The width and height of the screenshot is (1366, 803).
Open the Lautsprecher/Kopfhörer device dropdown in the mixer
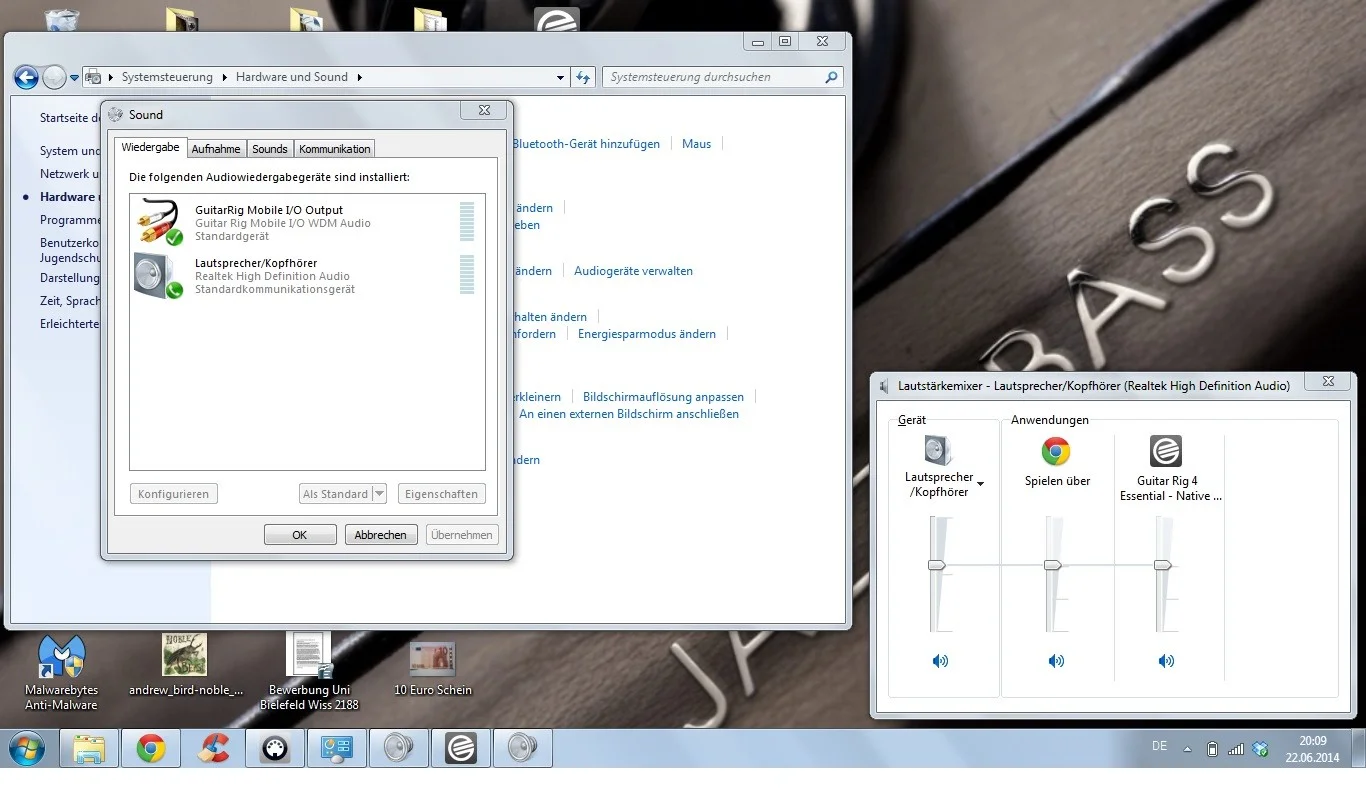tap(980, 484)
